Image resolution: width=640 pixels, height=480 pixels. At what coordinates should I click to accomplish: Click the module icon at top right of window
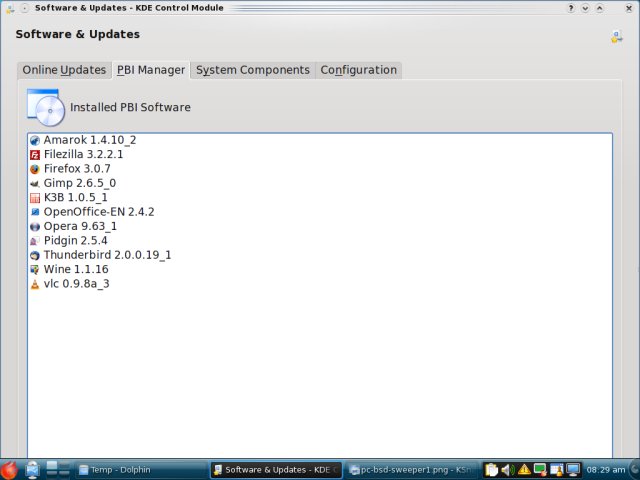[x=616, y=37]
